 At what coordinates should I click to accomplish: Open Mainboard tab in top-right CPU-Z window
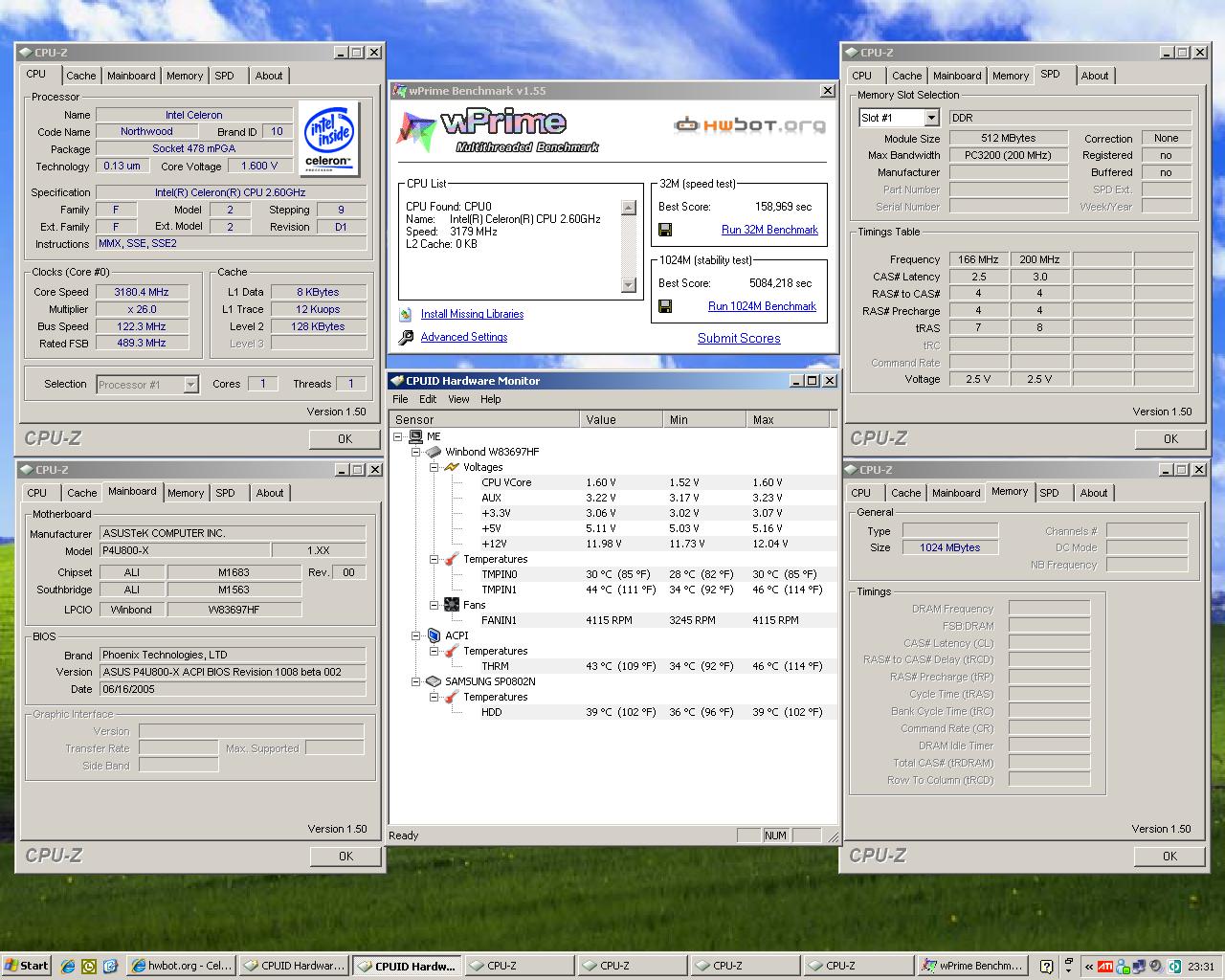tap(957, 76)
